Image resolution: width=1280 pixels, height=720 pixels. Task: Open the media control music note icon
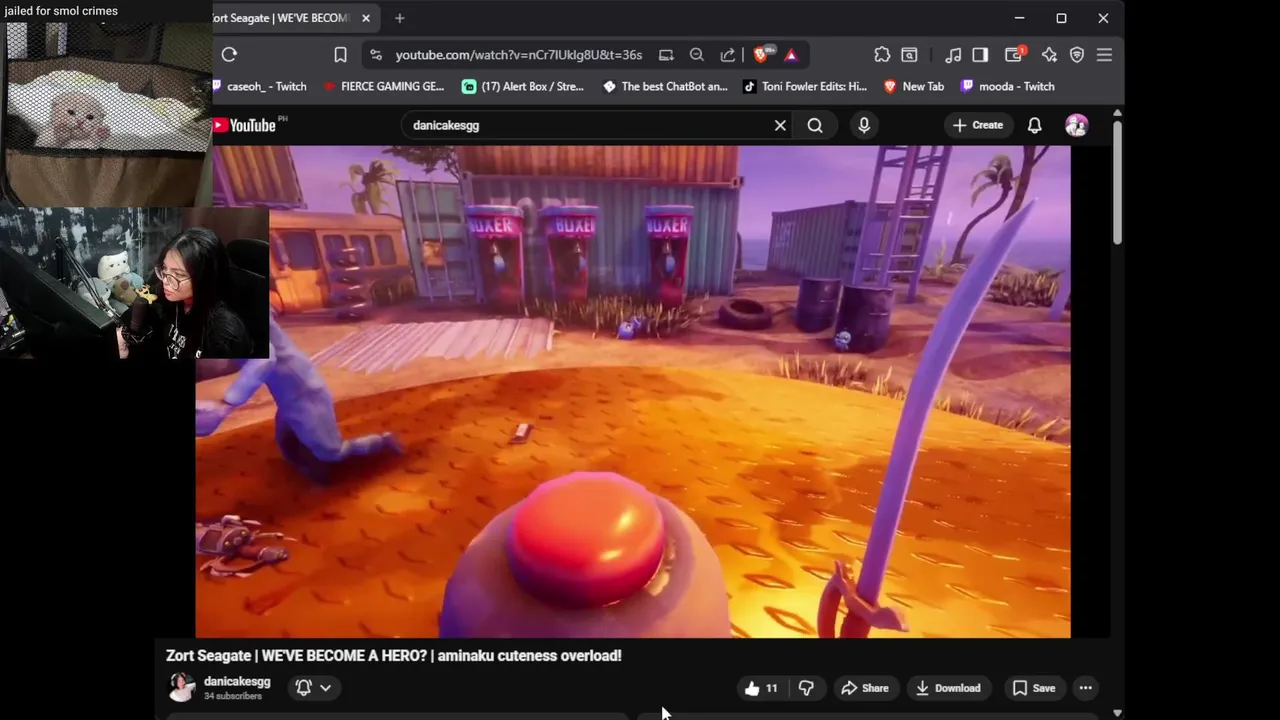coord(953,55)
